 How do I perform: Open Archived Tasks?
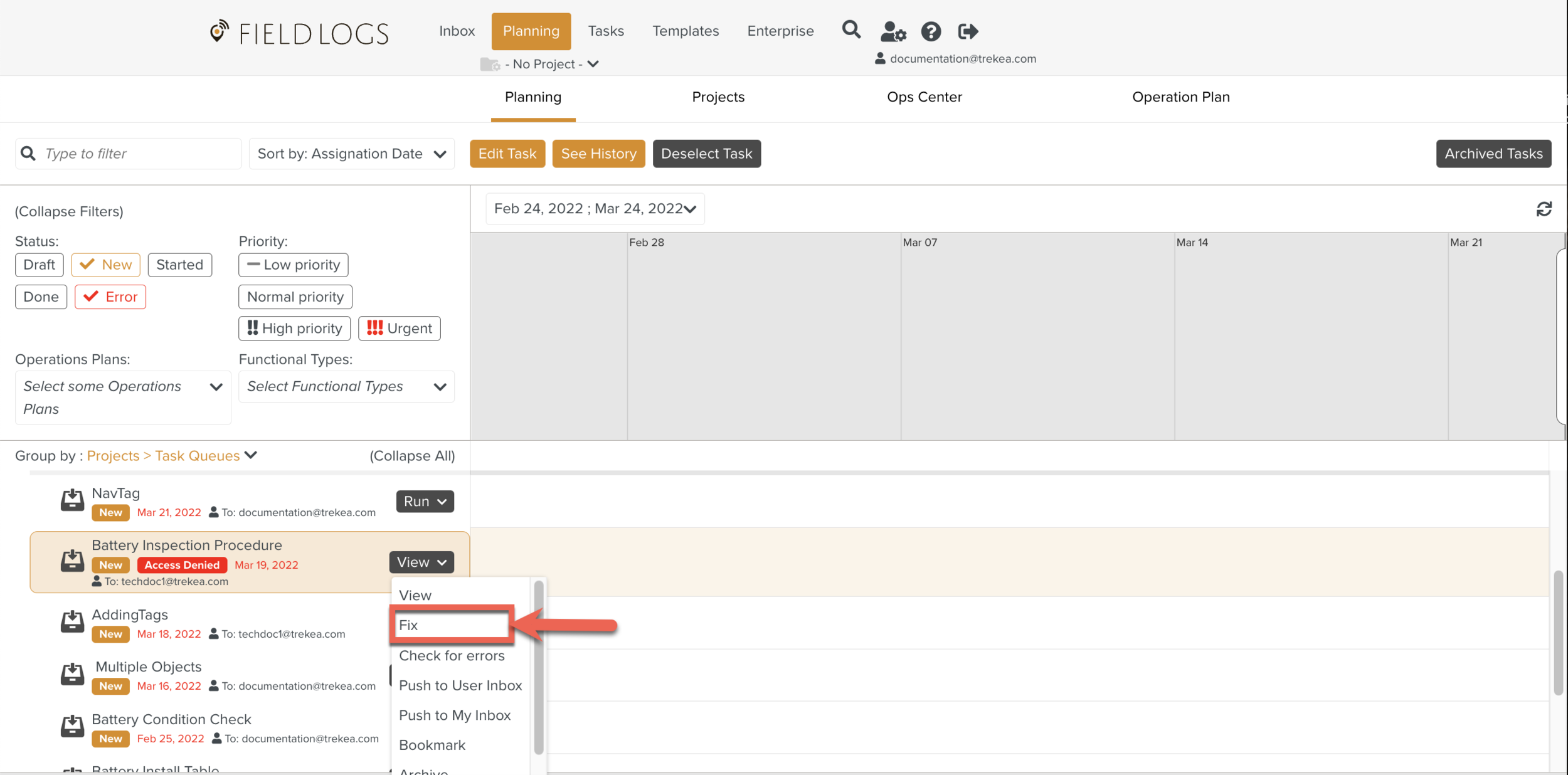pos(1493,154)
